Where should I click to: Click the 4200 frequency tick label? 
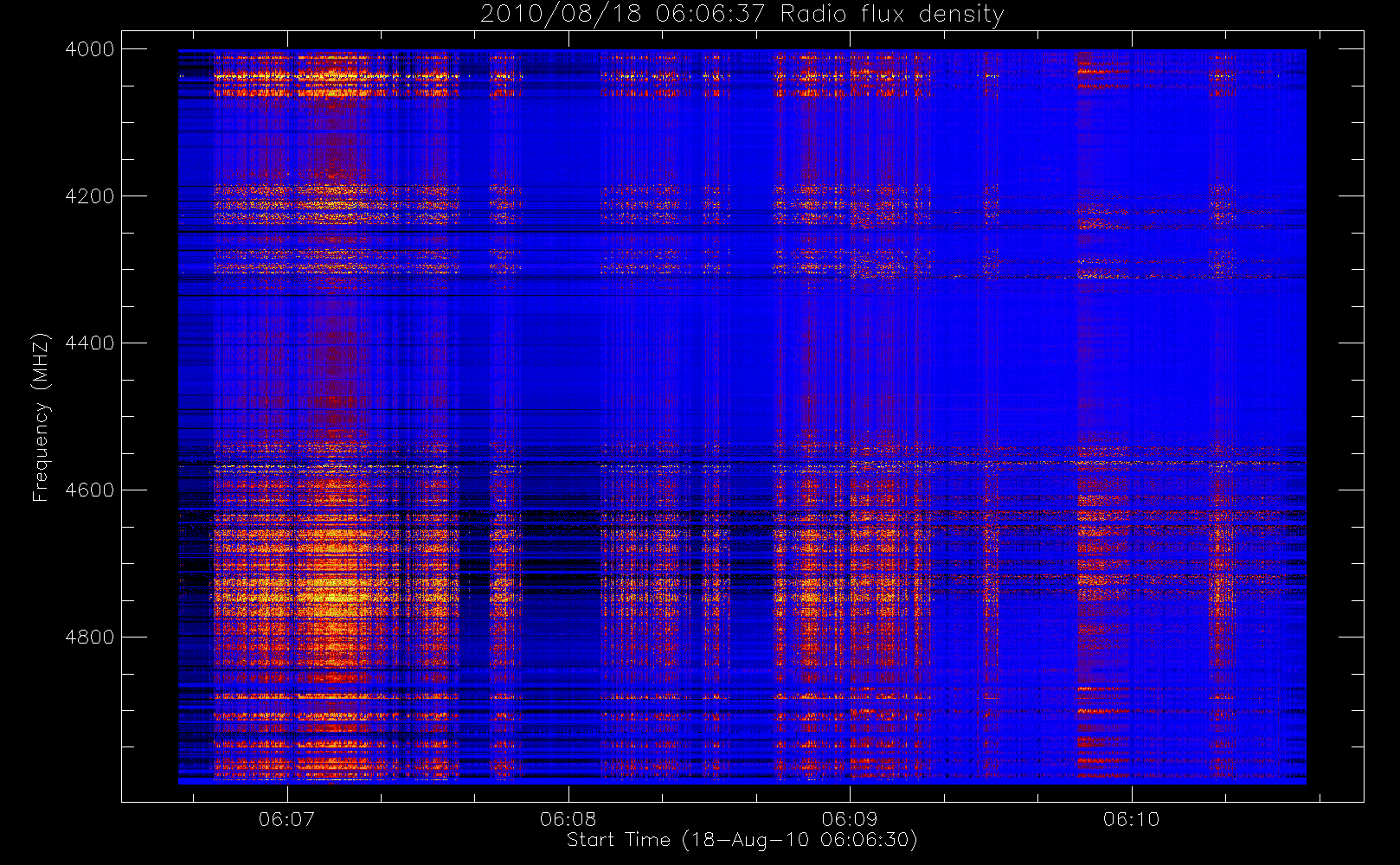point(89,196)
